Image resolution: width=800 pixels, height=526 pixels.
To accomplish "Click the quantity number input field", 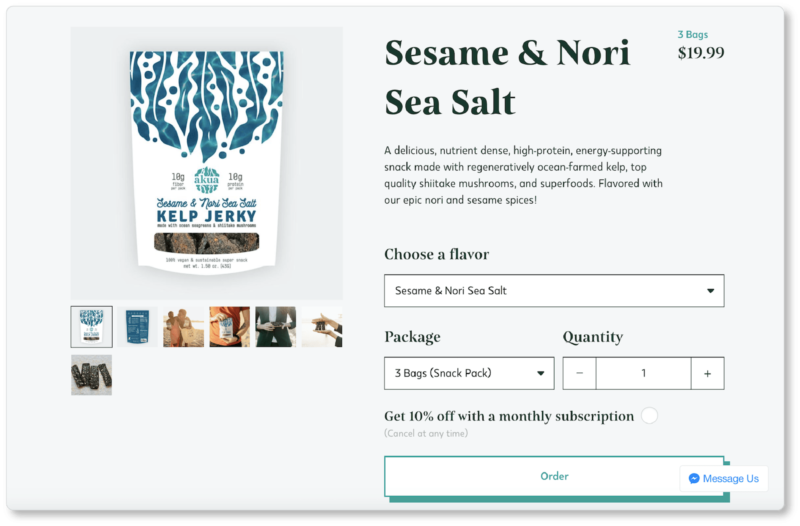I will pyautogui.click(x=643, y=373).
